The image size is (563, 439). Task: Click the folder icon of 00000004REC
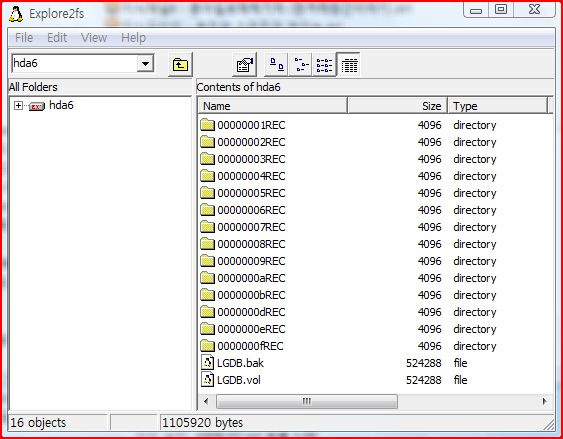pos(207,176)
